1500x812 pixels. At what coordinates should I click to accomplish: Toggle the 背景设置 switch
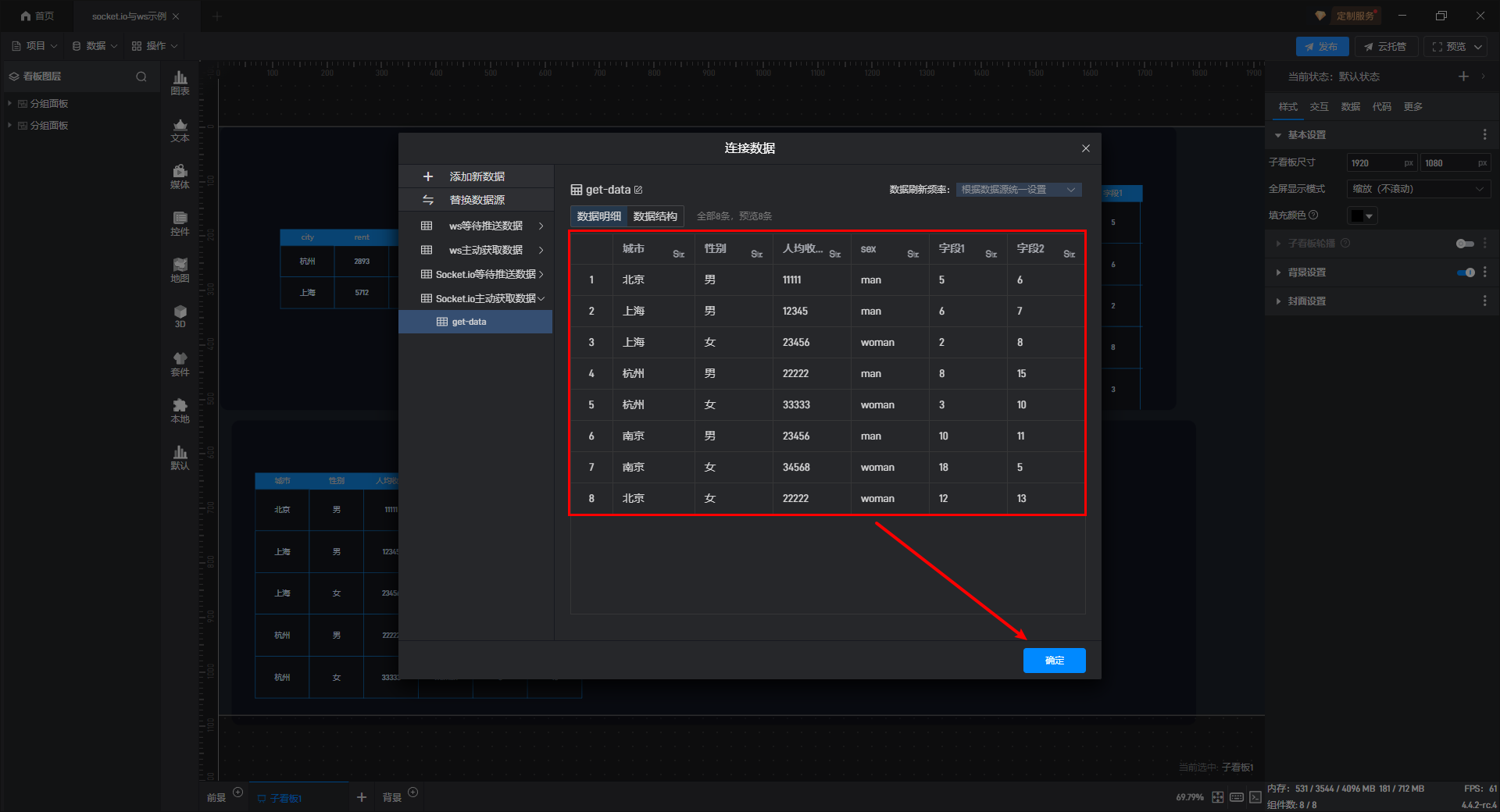point(1466,272)
